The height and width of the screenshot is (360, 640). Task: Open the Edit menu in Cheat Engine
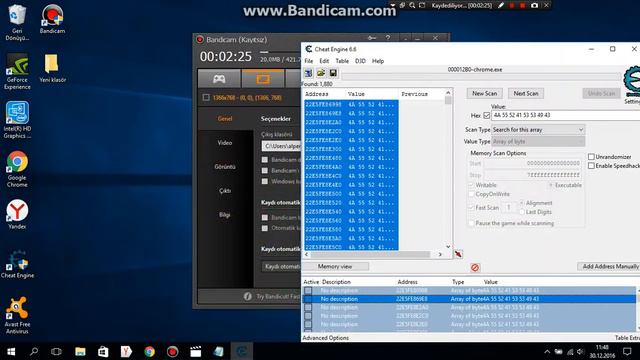(x=324, y=61)
